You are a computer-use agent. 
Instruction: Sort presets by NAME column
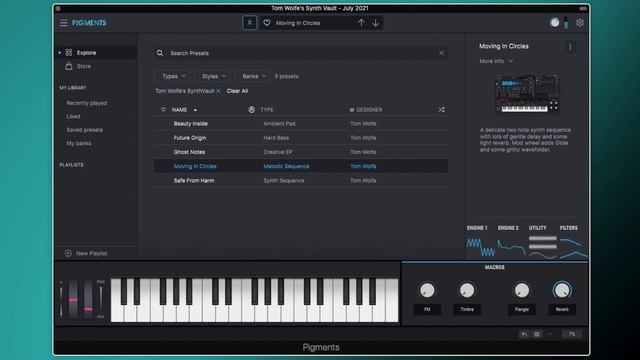click(179, 110)
